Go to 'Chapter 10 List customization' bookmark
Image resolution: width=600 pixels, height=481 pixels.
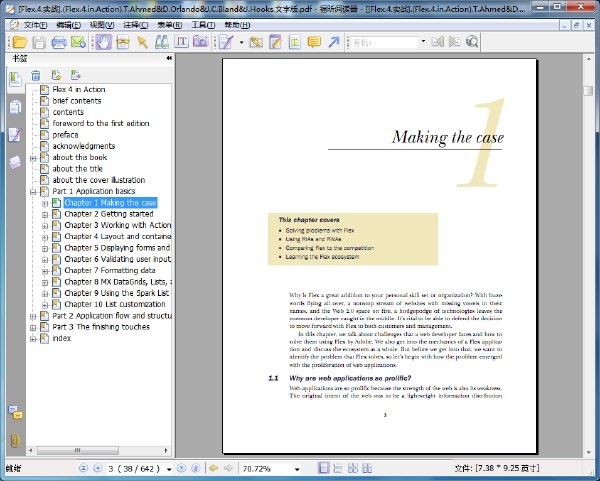115,304
